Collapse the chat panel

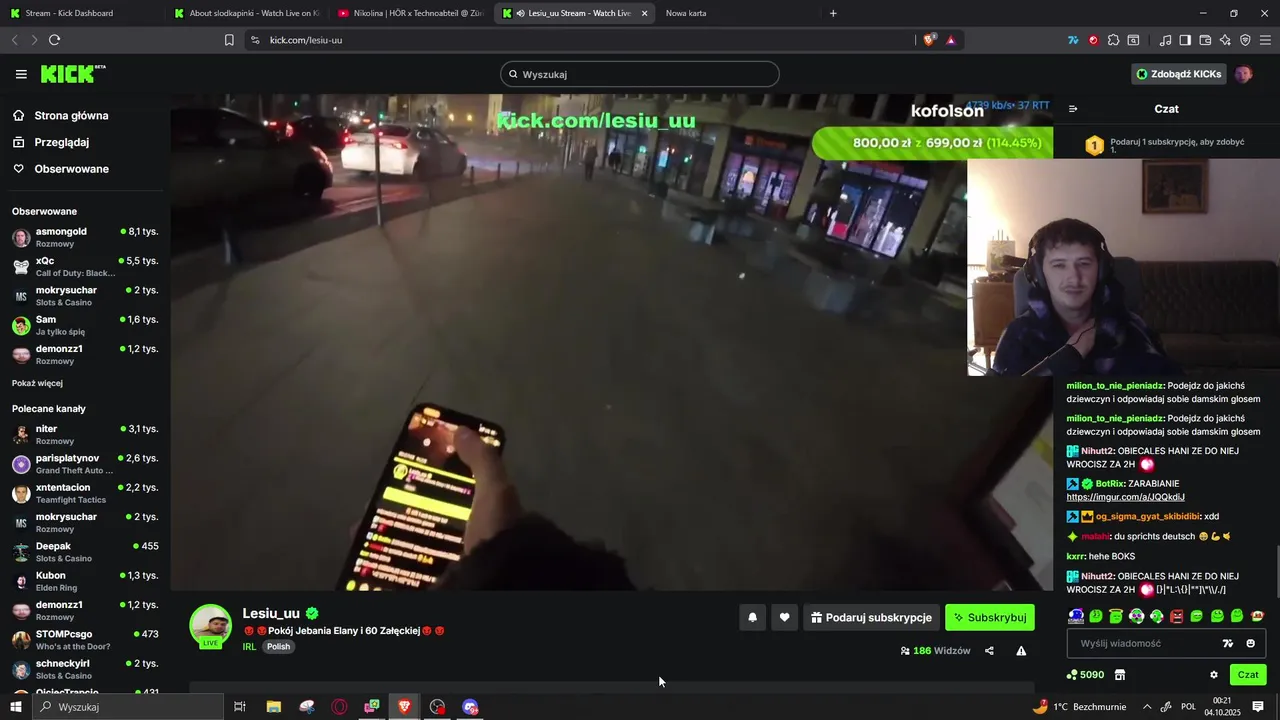tap(1073, 109)
